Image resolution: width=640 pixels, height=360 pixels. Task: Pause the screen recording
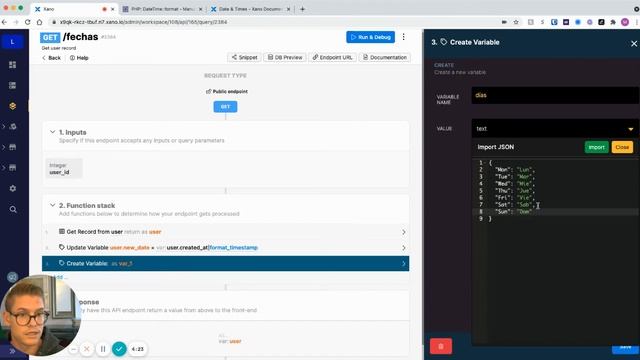[103, 349]
